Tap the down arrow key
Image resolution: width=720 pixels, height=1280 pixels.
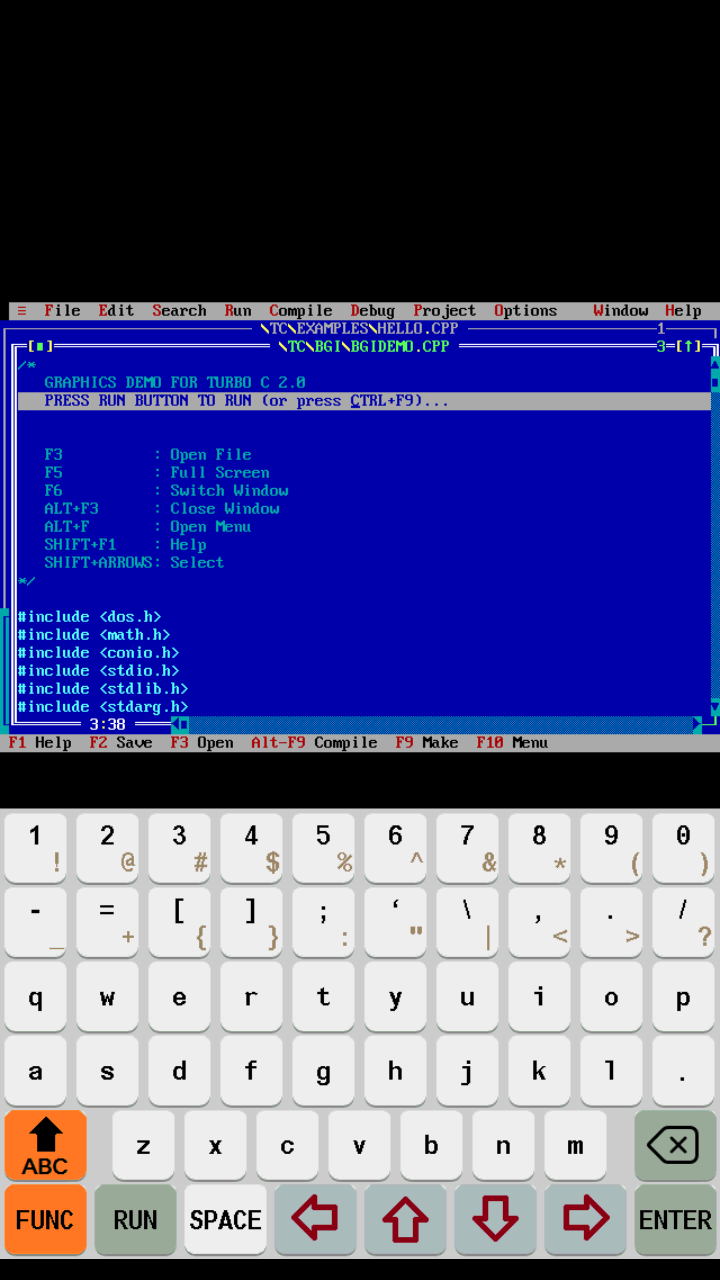point(495,1220)
